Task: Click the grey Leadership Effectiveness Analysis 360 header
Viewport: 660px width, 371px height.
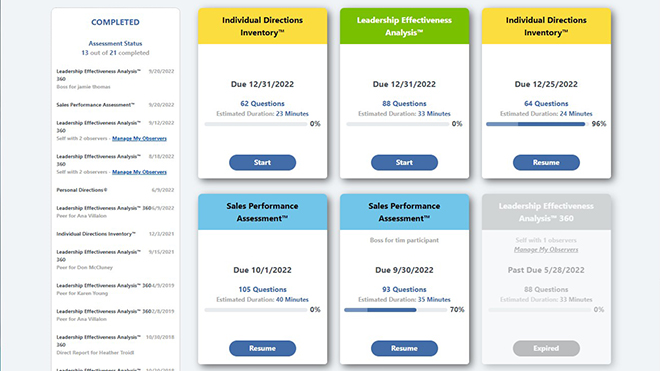Action: 546,212
